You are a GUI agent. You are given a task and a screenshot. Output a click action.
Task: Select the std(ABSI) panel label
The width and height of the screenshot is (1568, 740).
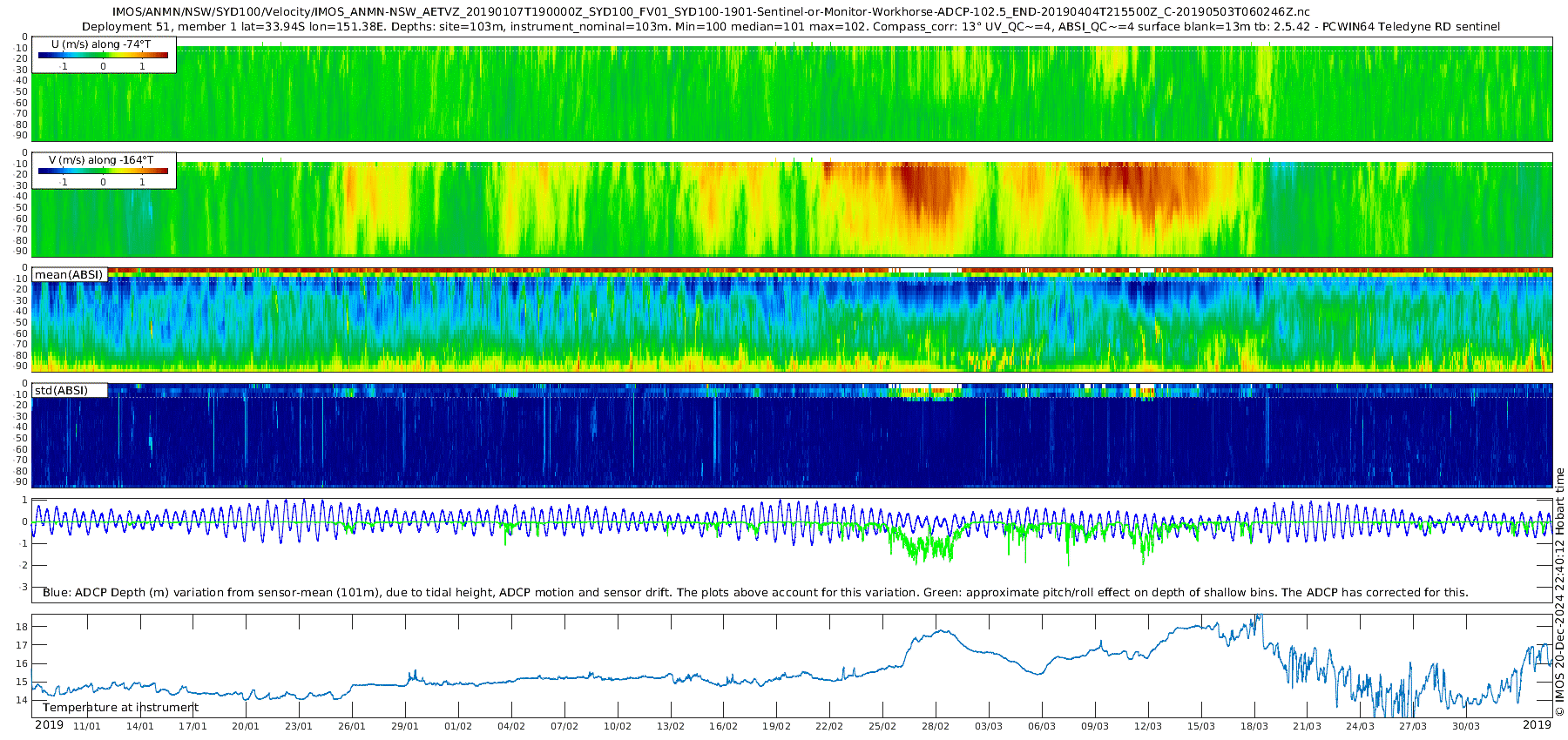[61, 391]
